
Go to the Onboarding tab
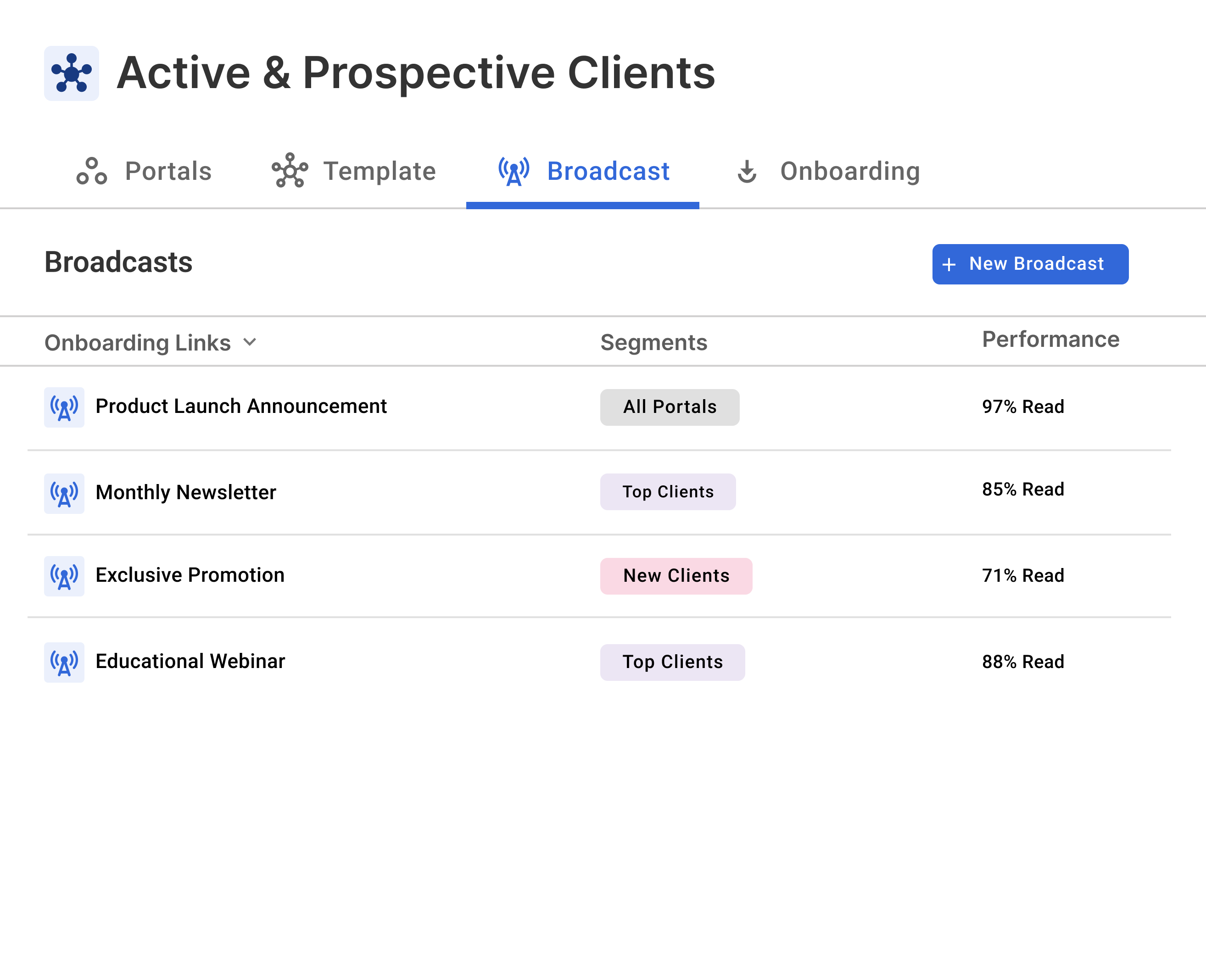[849, 171]
